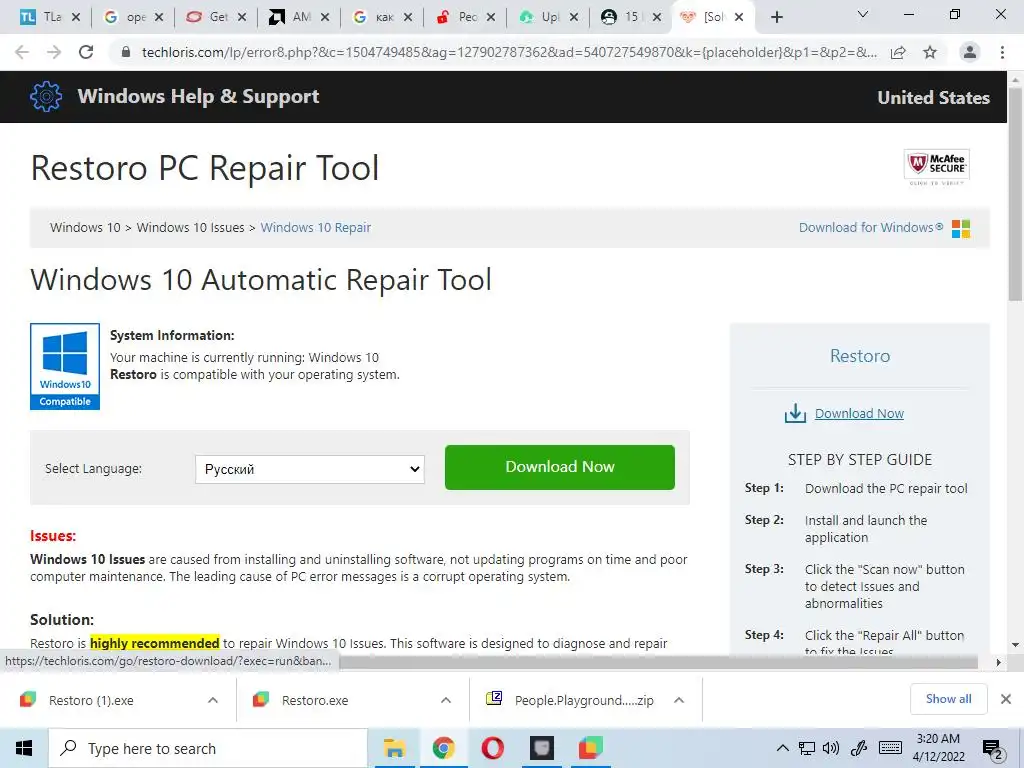Launch Opera from the taskbar
The width and height of the screenshot is (1024, 768).
(492, 748)
